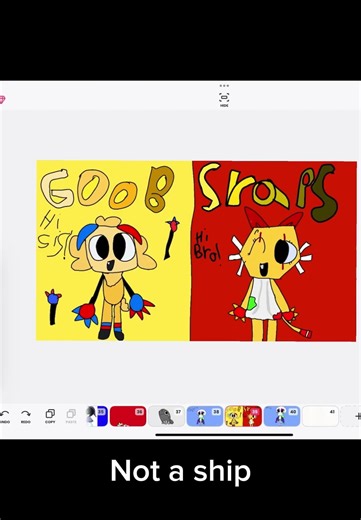Click the Hide interface icon
The height and width of the screenshot is (520, 361).
224,99
